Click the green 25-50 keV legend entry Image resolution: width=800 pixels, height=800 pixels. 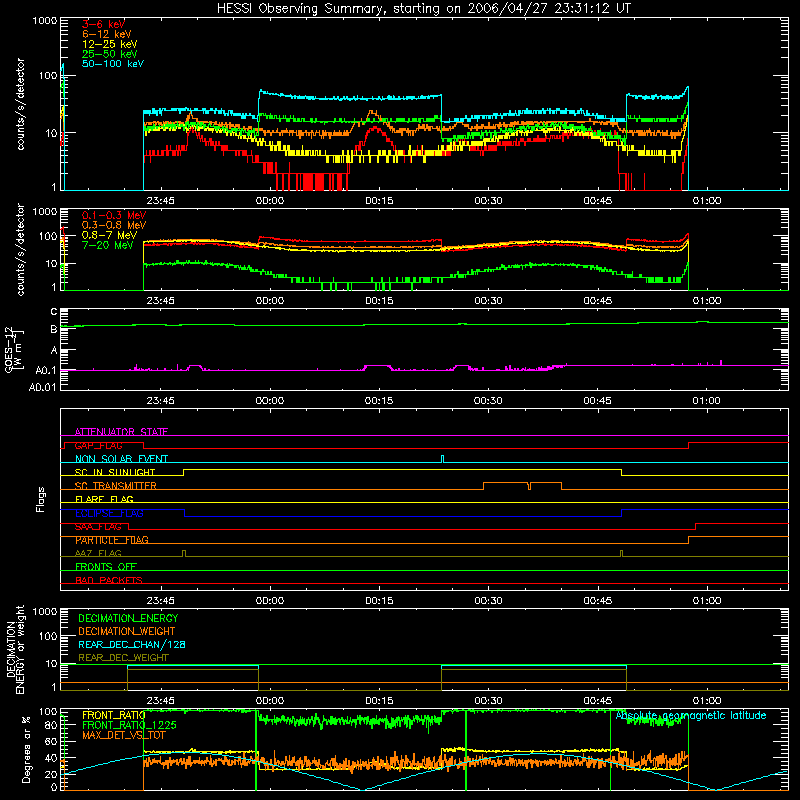click(110, 54)
